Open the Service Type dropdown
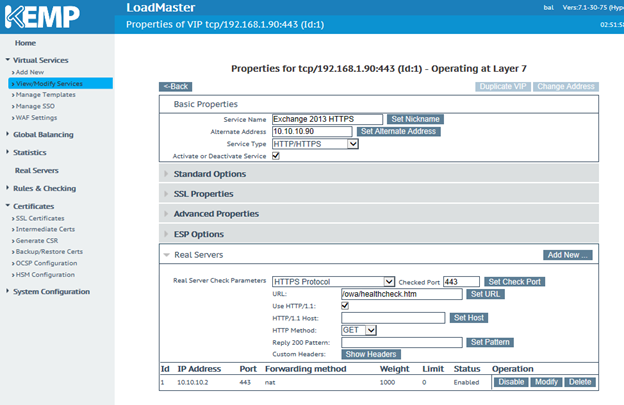 click(315, 144)
